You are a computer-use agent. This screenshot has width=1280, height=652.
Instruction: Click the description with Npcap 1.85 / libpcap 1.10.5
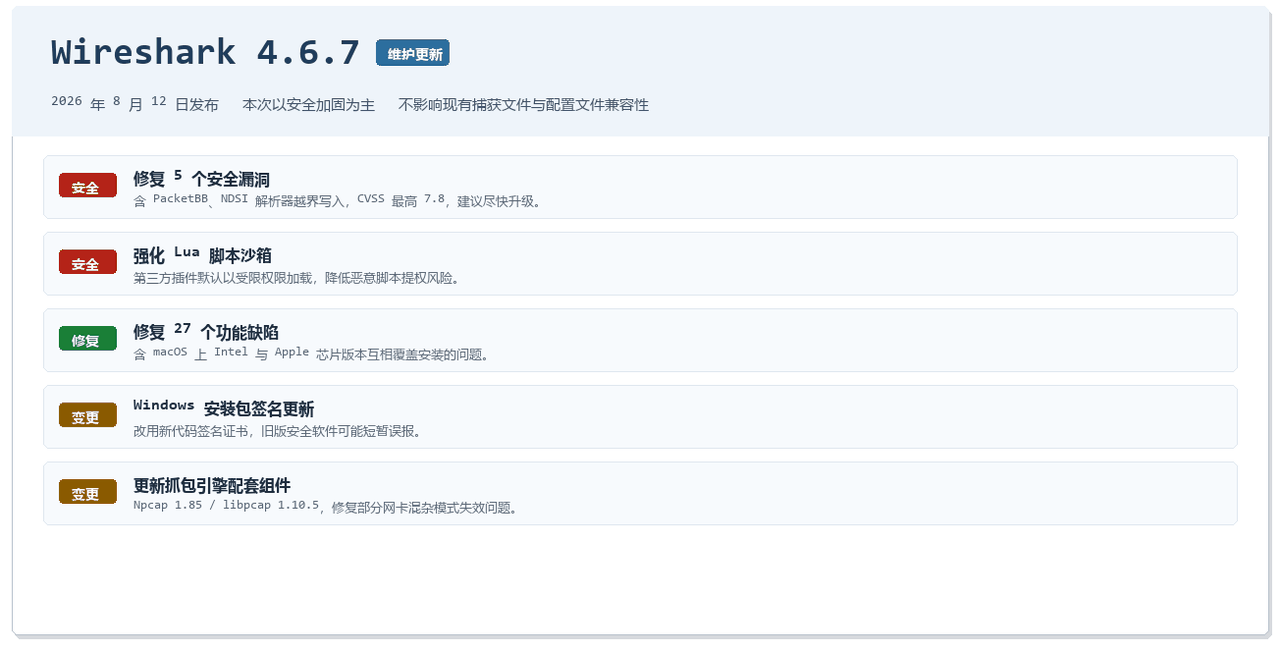[x=326, y=507]
